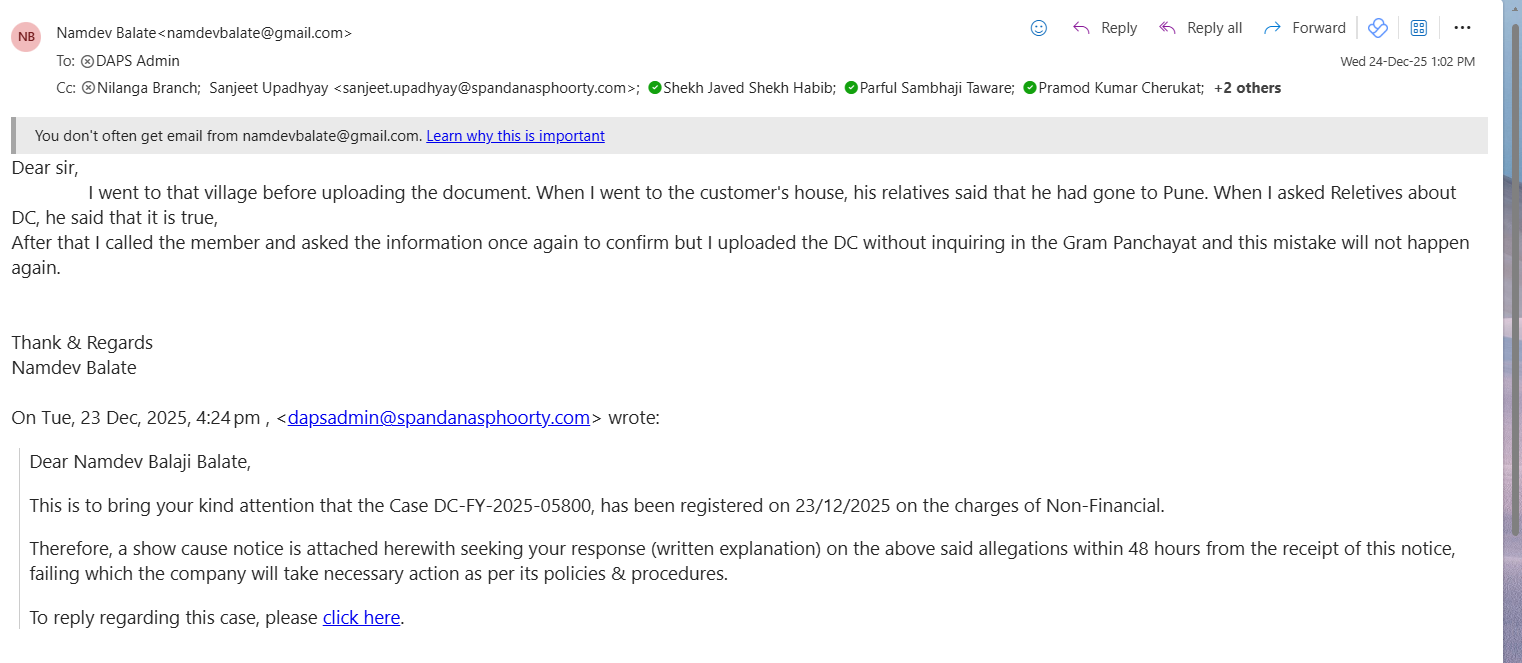Open the More actions ellipsis menu
Viewport: 1522px width, 663px height.
point(1462,28)
